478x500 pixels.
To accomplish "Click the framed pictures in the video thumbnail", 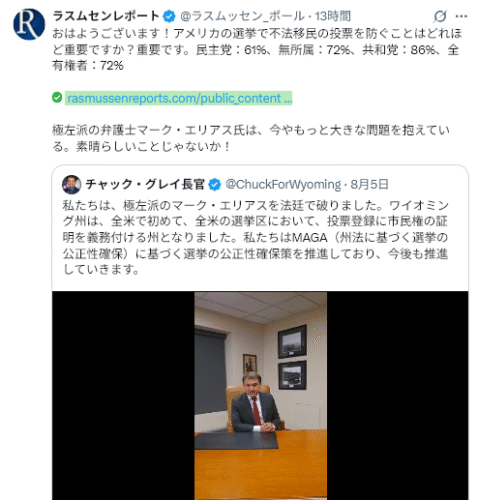I will click(x=292, y=357).
